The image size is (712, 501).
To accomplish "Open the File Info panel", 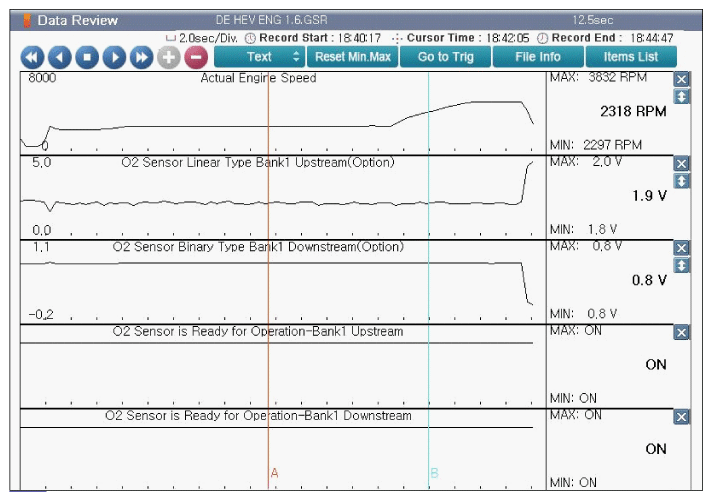I will point(538,57).
